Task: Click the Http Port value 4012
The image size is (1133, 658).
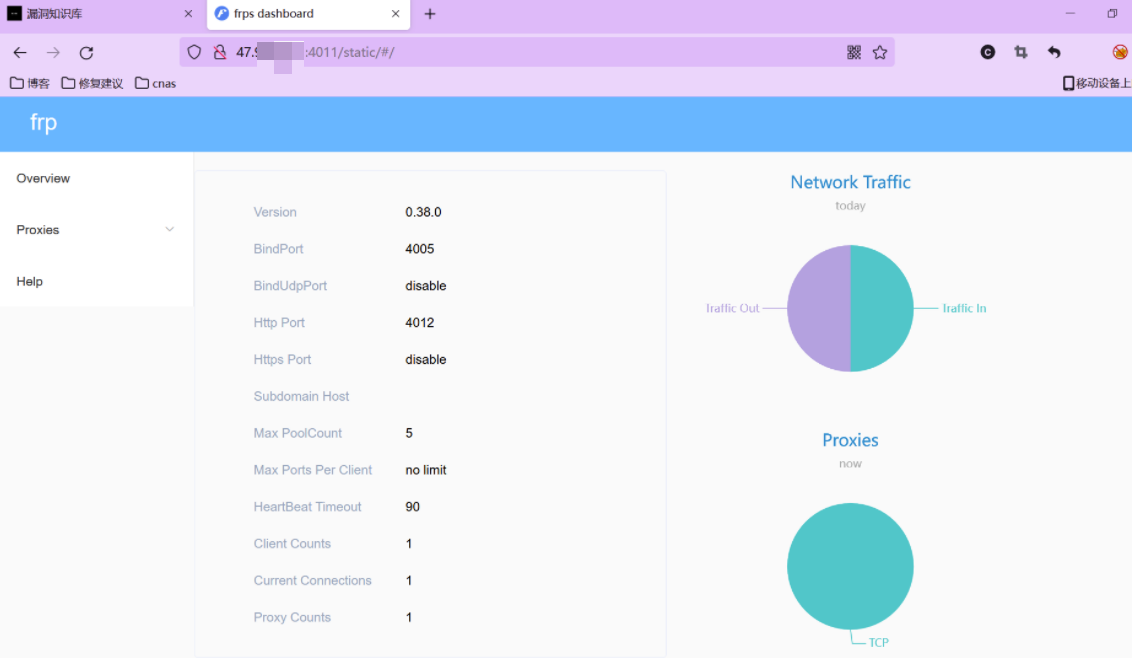Action: 420,323
